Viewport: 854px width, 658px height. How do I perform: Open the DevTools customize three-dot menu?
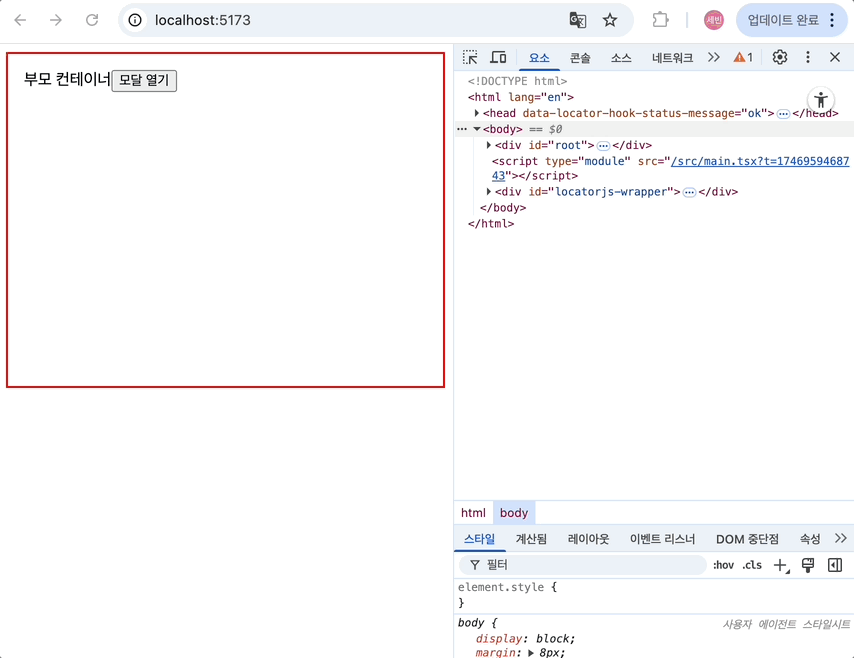click(x=808, y=57)
